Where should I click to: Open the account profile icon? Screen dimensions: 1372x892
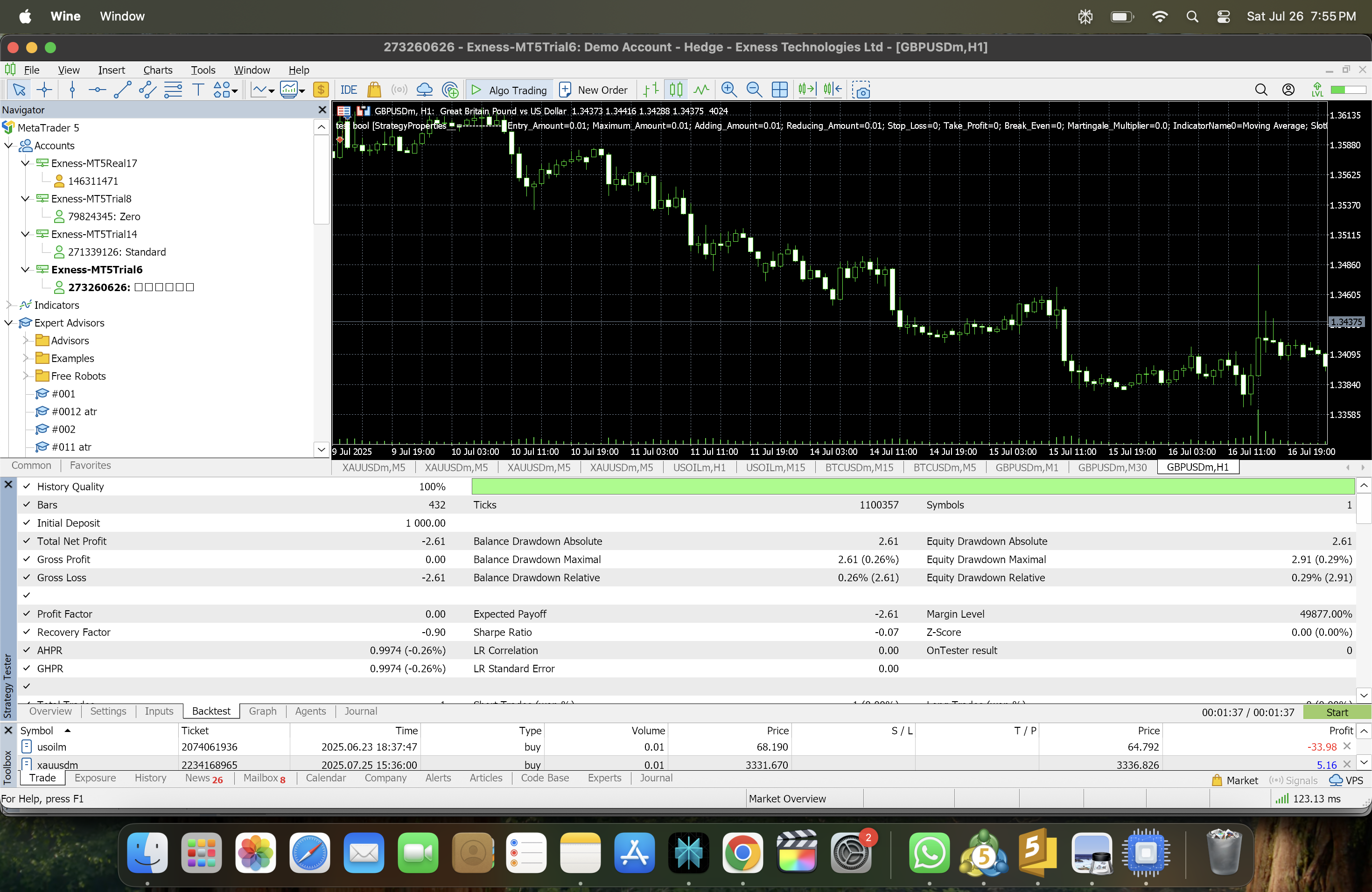click(1288, 90)
